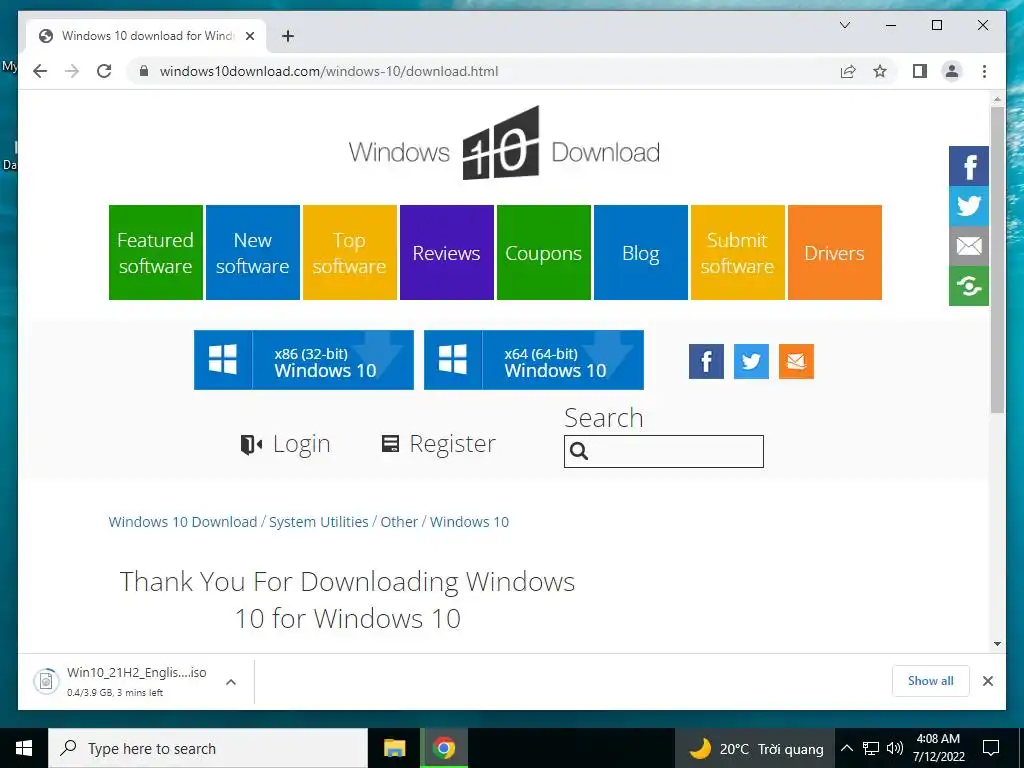Image resolution: width=1024 pixels, height=768 pixels.
Task: Click the Login link
Action: tap(285, 444)
